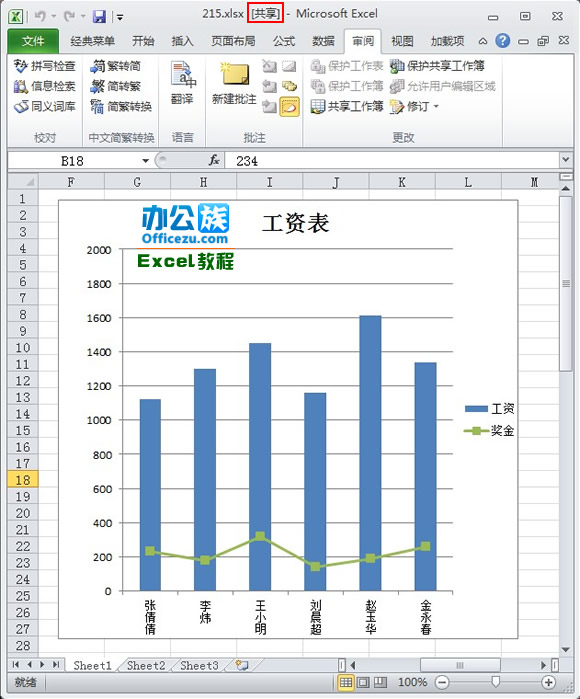
Task: Click the previous comment icon
Action: tap(269, 86)
